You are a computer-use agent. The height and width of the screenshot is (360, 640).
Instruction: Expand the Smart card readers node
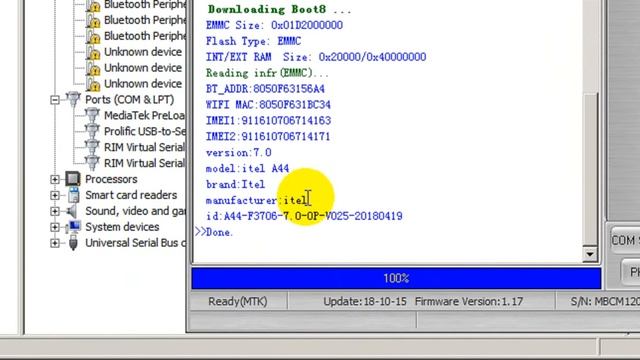coord(55,195)
